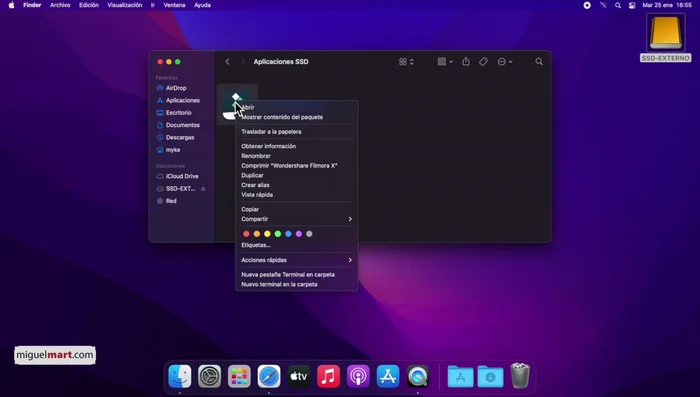Open Podcasts app in the Dock
Viewport: 700px width, 397px height.
(x=358, y=376)
